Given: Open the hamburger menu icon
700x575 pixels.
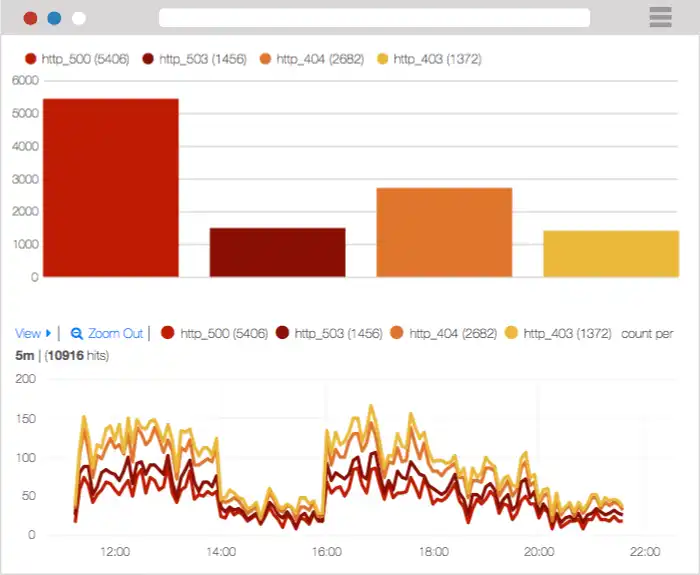Looking at the screenshot, I should pyautogui.click(x=660, y=17).
